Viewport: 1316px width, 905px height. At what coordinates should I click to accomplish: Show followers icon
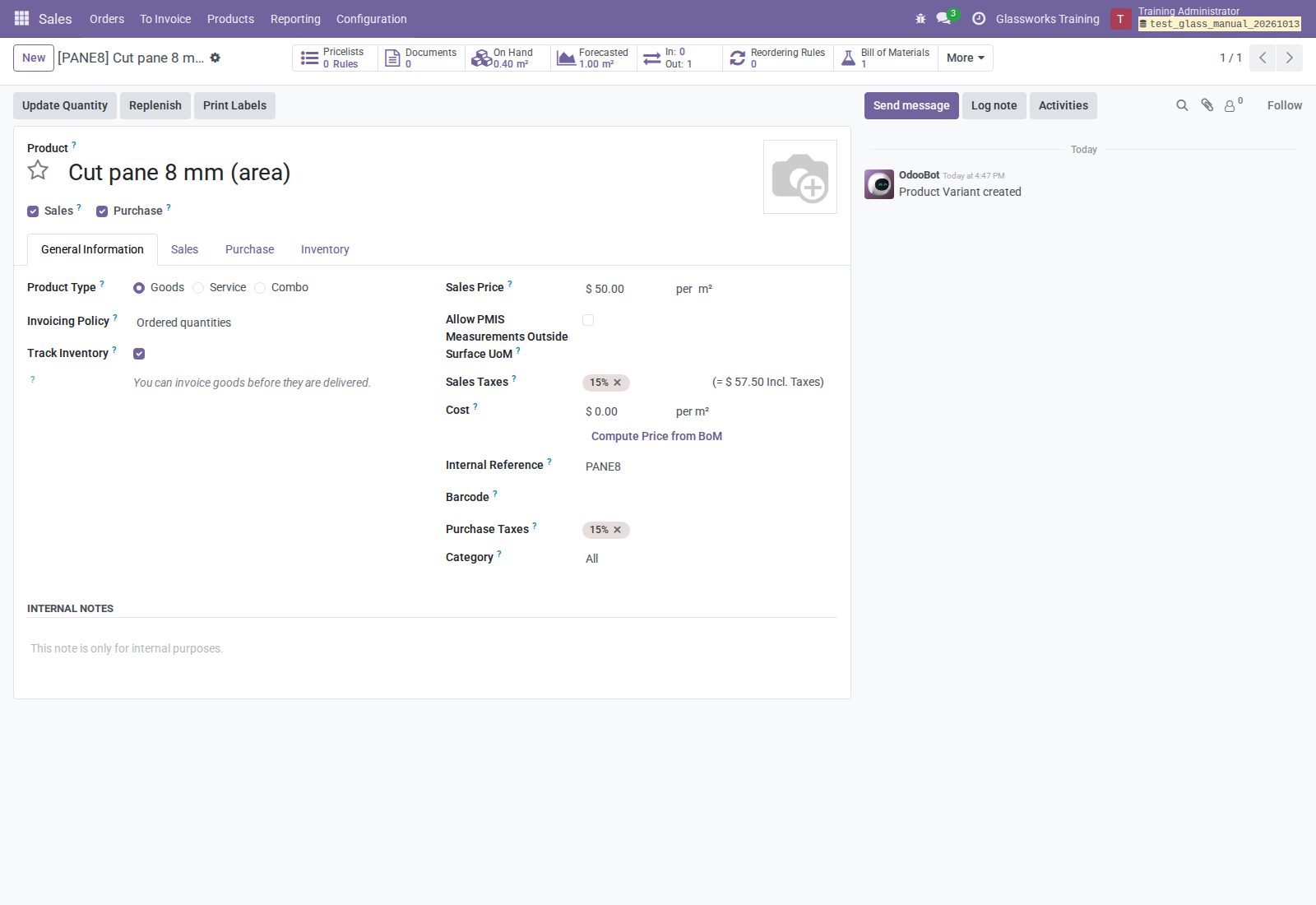click(1233, 104)
